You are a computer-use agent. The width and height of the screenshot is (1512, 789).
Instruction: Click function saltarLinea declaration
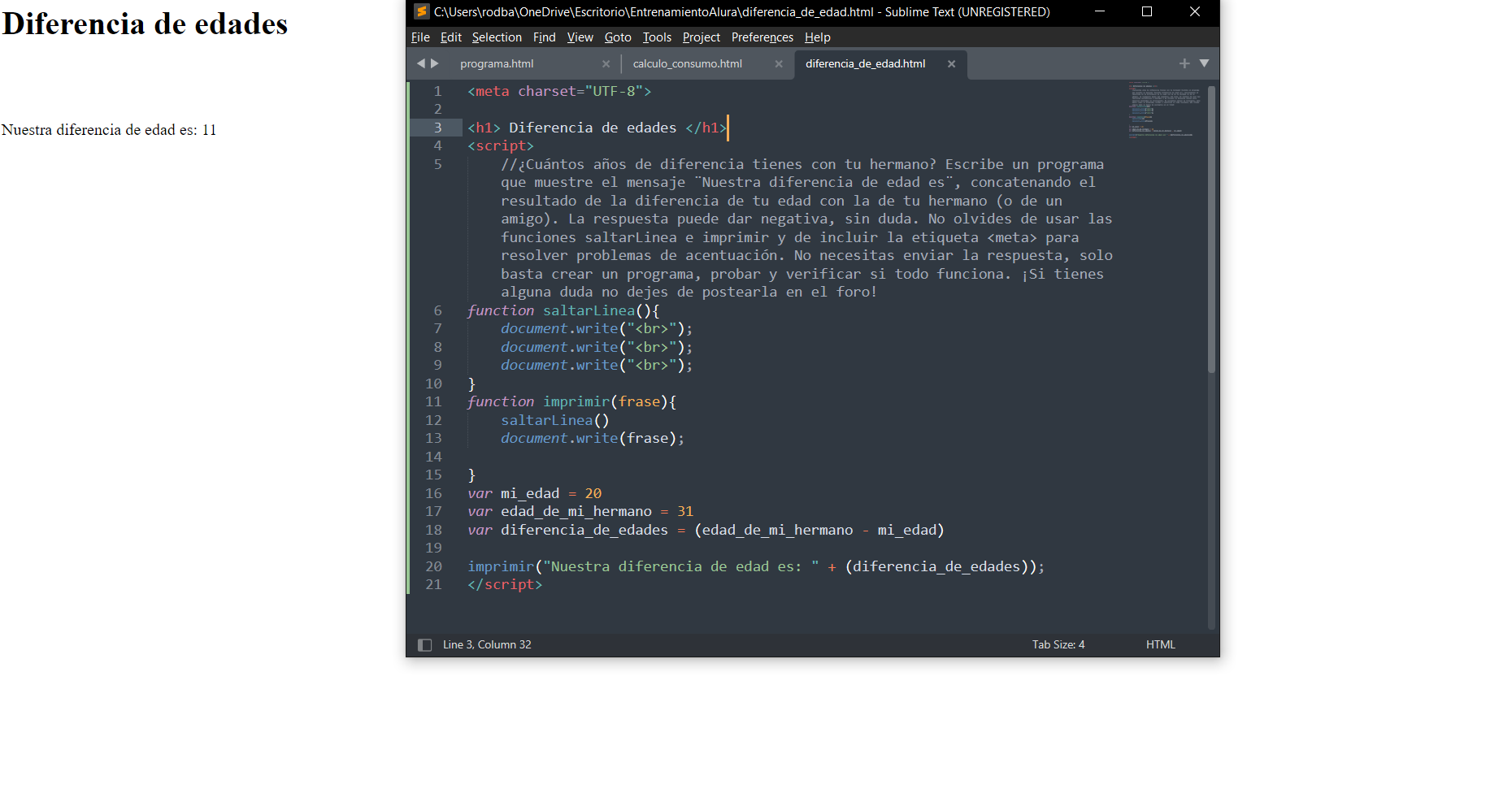(564, 310)
